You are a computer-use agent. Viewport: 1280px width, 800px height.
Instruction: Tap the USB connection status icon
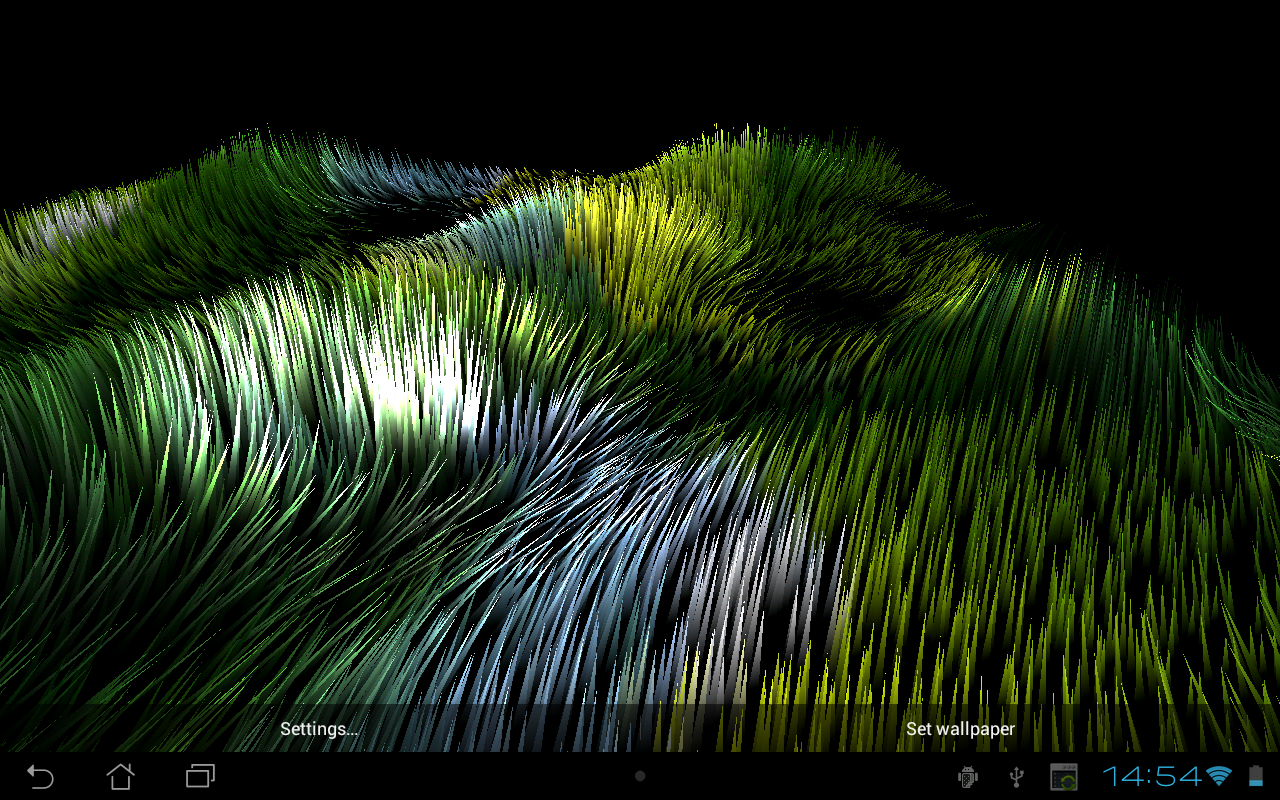1017,776
